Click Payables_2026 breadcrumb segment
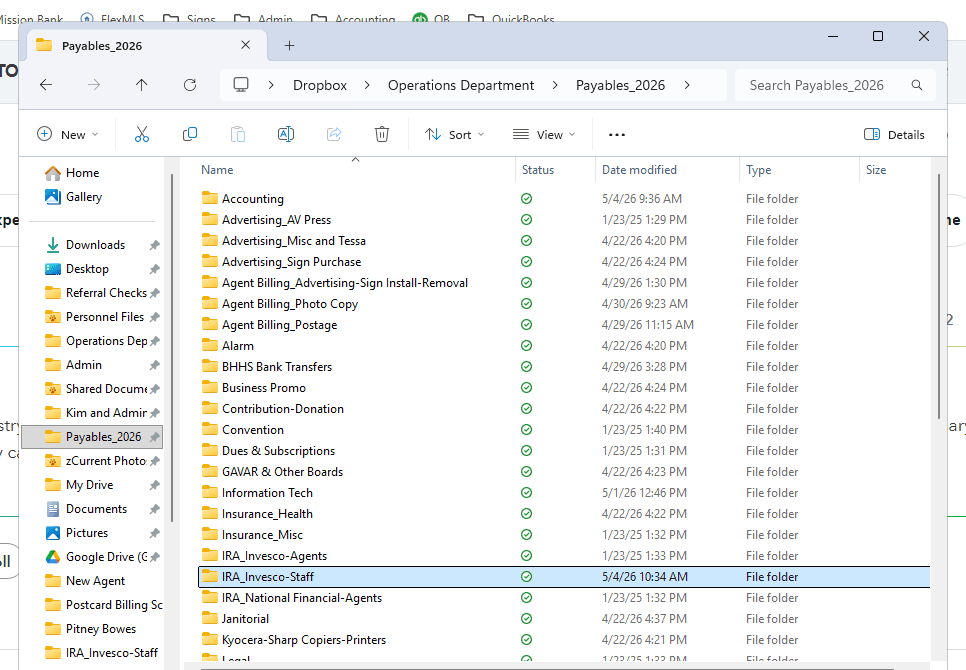This screenshot has height=670, width=966. 620,85
